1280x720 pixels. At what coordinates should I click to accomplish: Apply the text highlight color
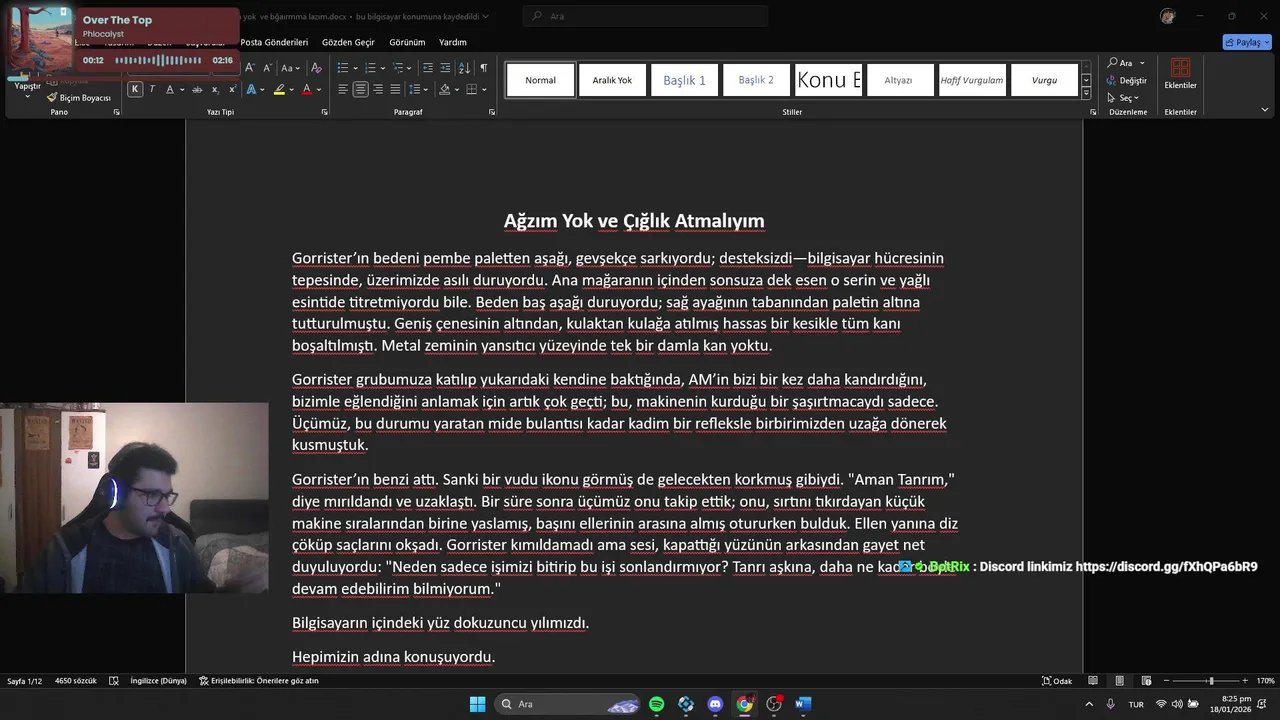tap(279, 89)
